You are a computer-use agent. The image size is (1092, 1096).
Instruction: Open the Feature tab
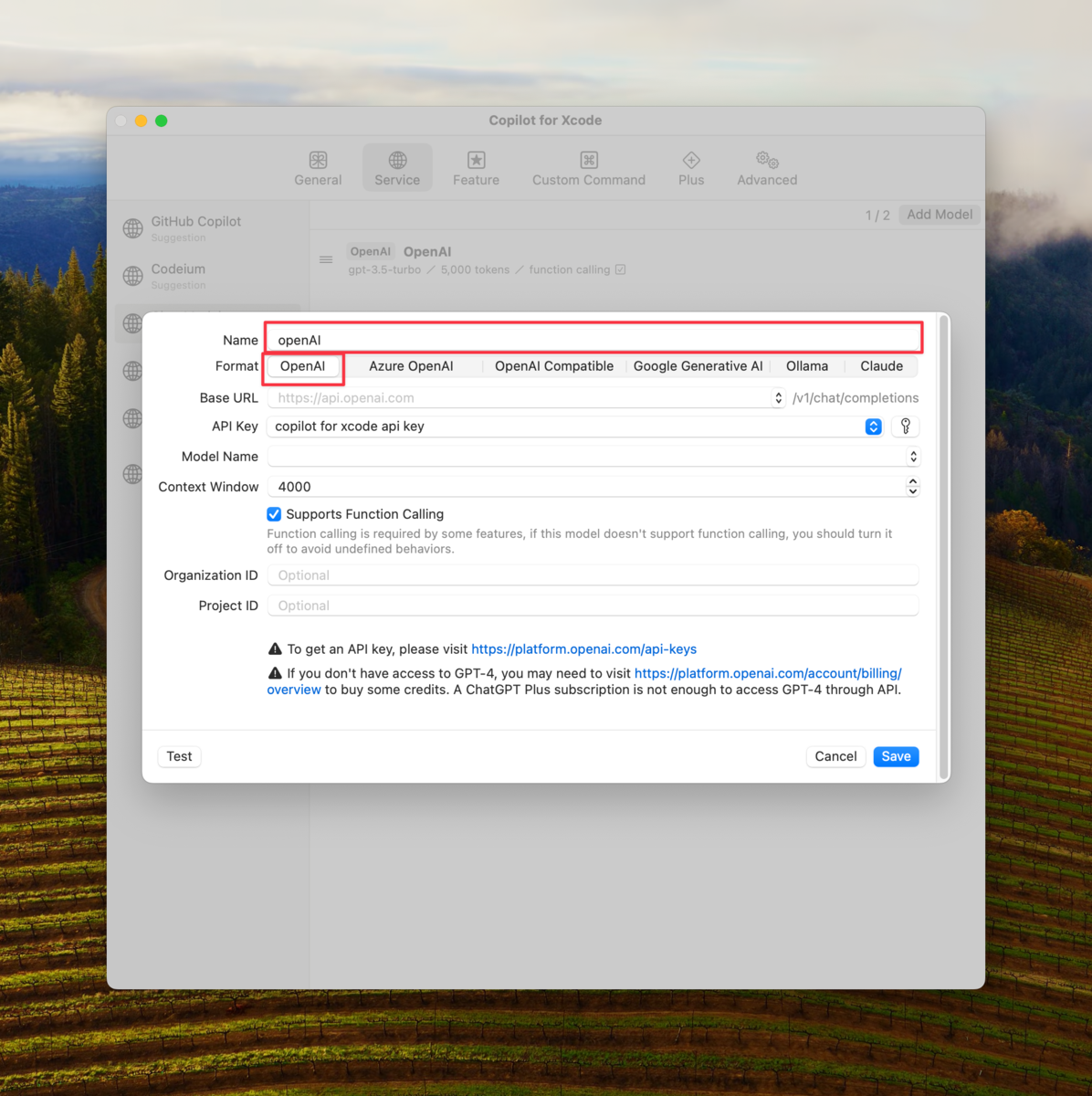(x=476, y=169)
